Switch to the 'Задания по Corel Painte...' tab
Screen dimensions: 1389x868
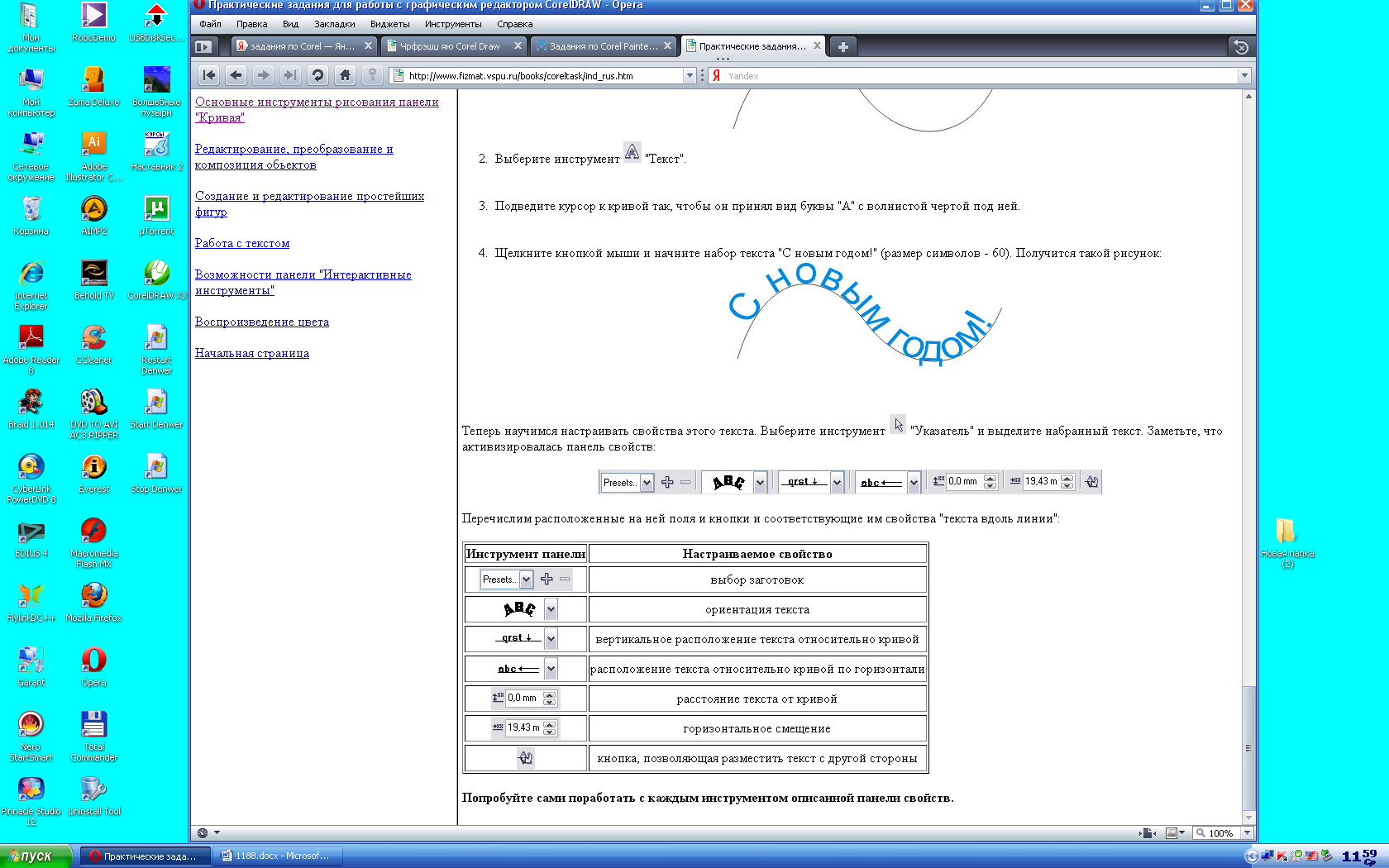point(604,46)
